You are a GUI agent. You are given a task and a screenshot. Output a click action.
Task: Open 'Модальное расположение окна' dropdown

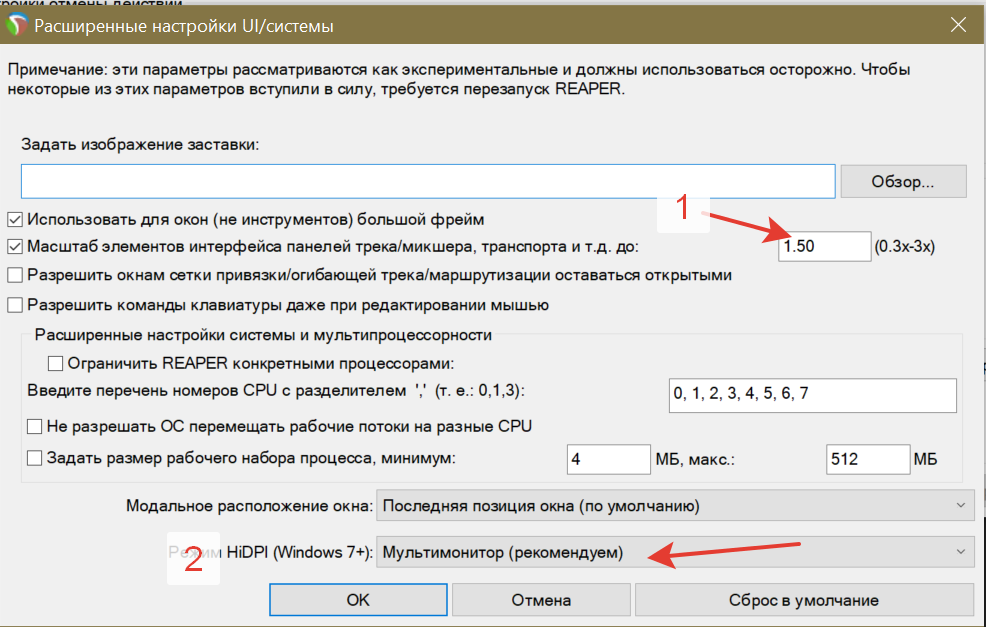point(675,506)
